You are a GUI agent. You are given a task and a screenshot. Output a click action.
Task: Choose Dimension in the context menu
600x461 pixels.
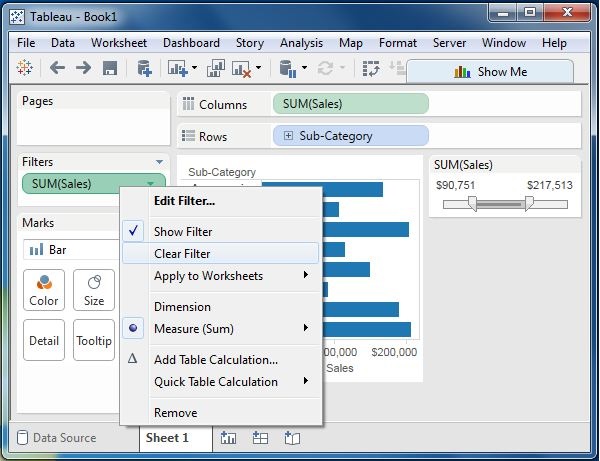click(x=182, y=307)
